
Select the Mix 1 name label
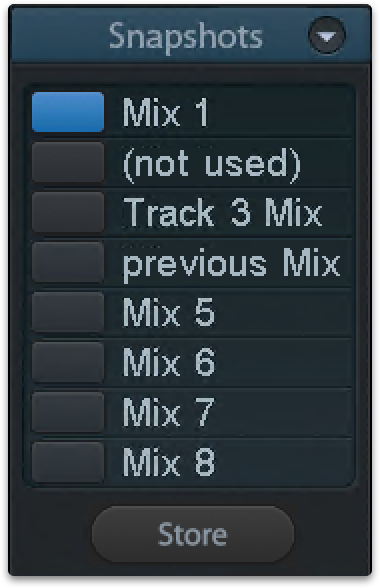coord(165,112)
